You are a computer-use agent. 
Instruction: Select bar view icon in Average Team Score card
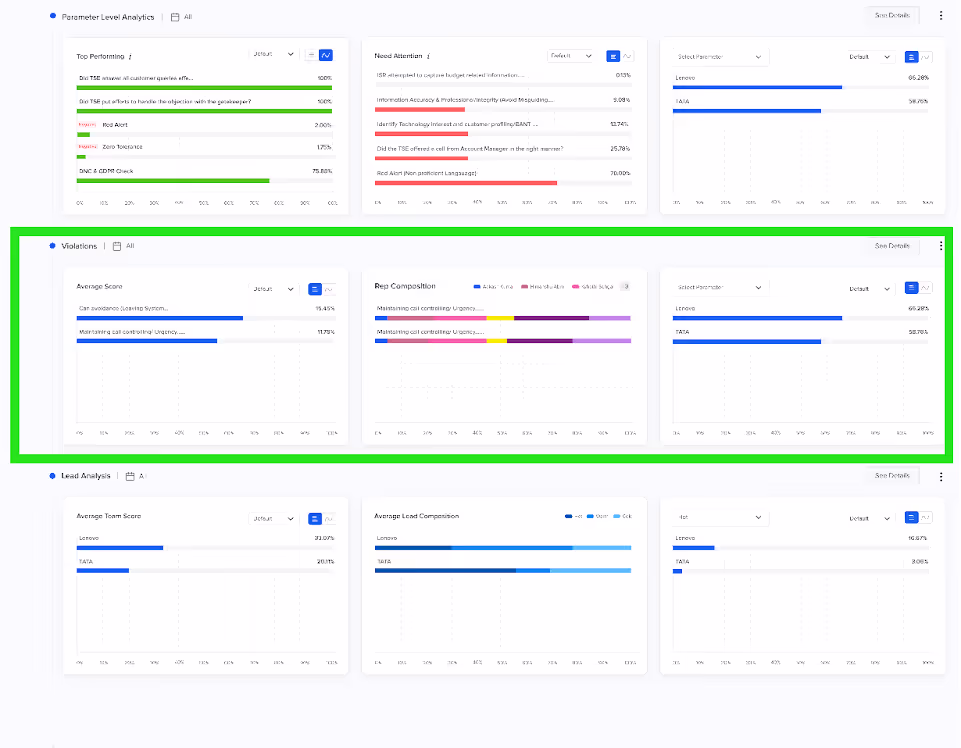314,519
